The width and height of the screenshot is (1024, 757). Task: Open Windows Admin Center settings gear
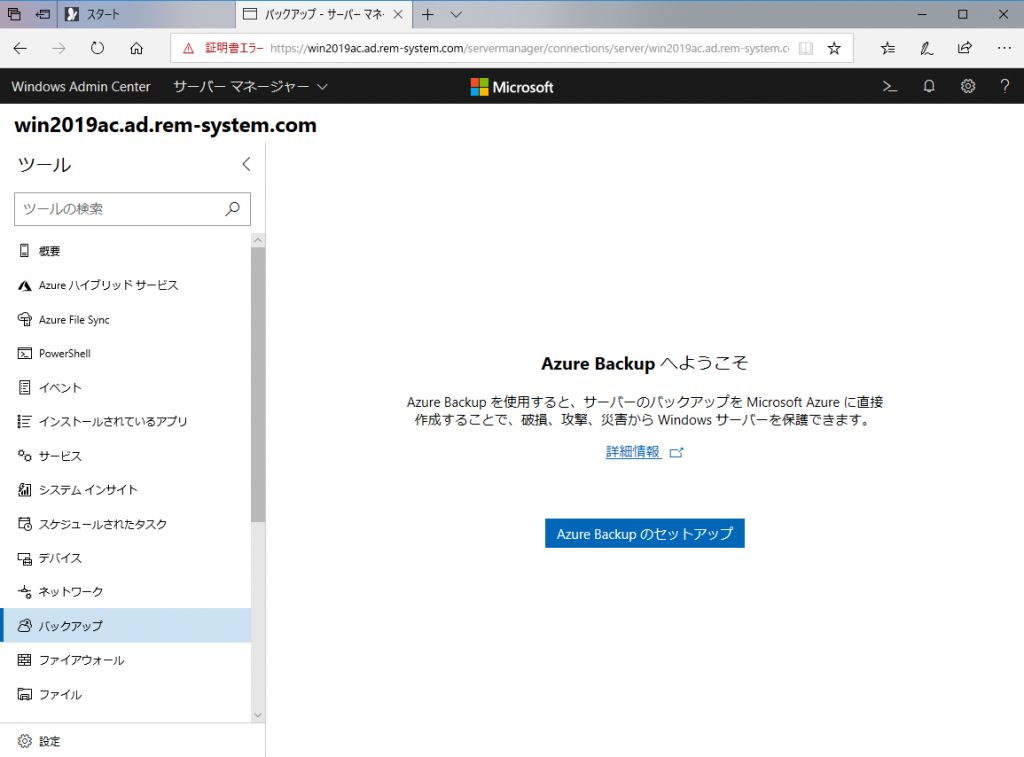[x=967, y=86]
